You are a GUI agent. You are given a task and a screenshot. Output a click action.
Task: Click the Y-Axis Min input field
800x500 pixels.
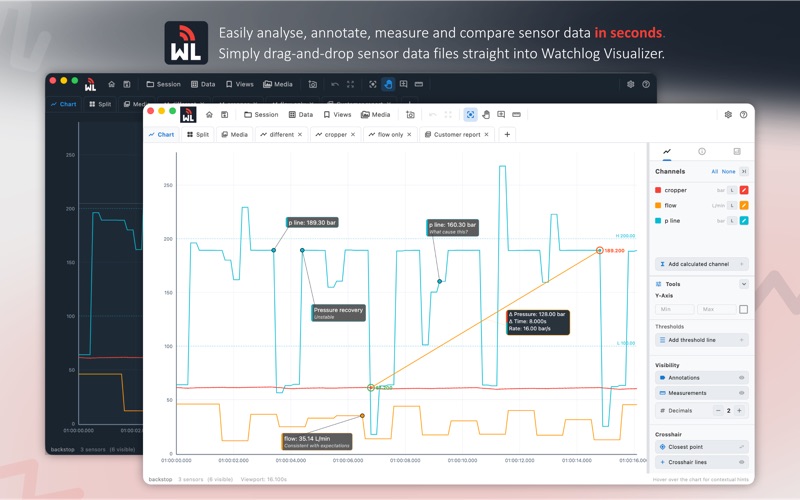click(x=674, y=309)
